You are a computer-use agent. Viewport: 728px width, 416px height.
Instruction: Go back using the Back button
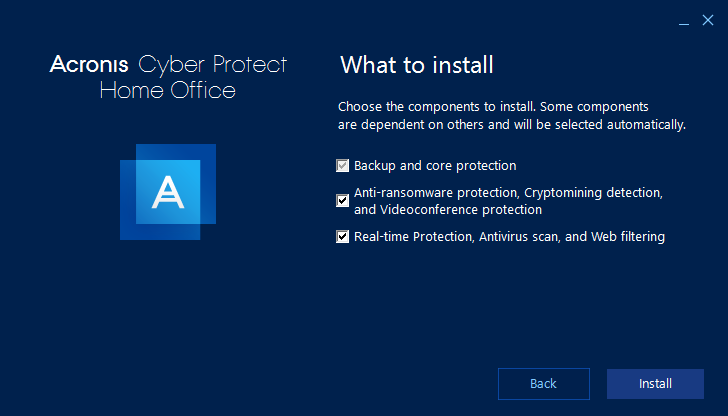tap(544, 384)
